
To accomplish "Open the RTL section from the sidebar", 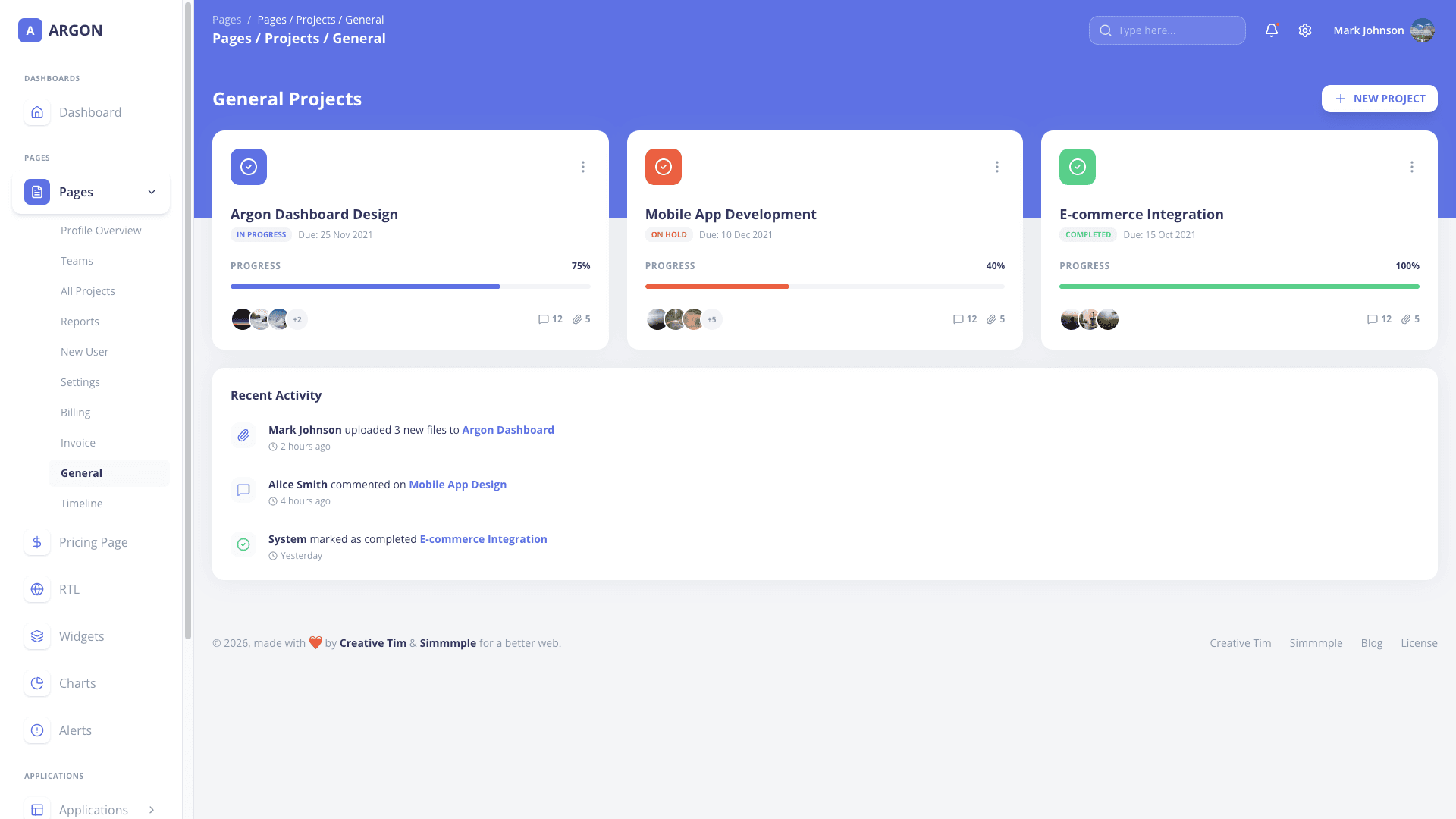I will (36, 589).
